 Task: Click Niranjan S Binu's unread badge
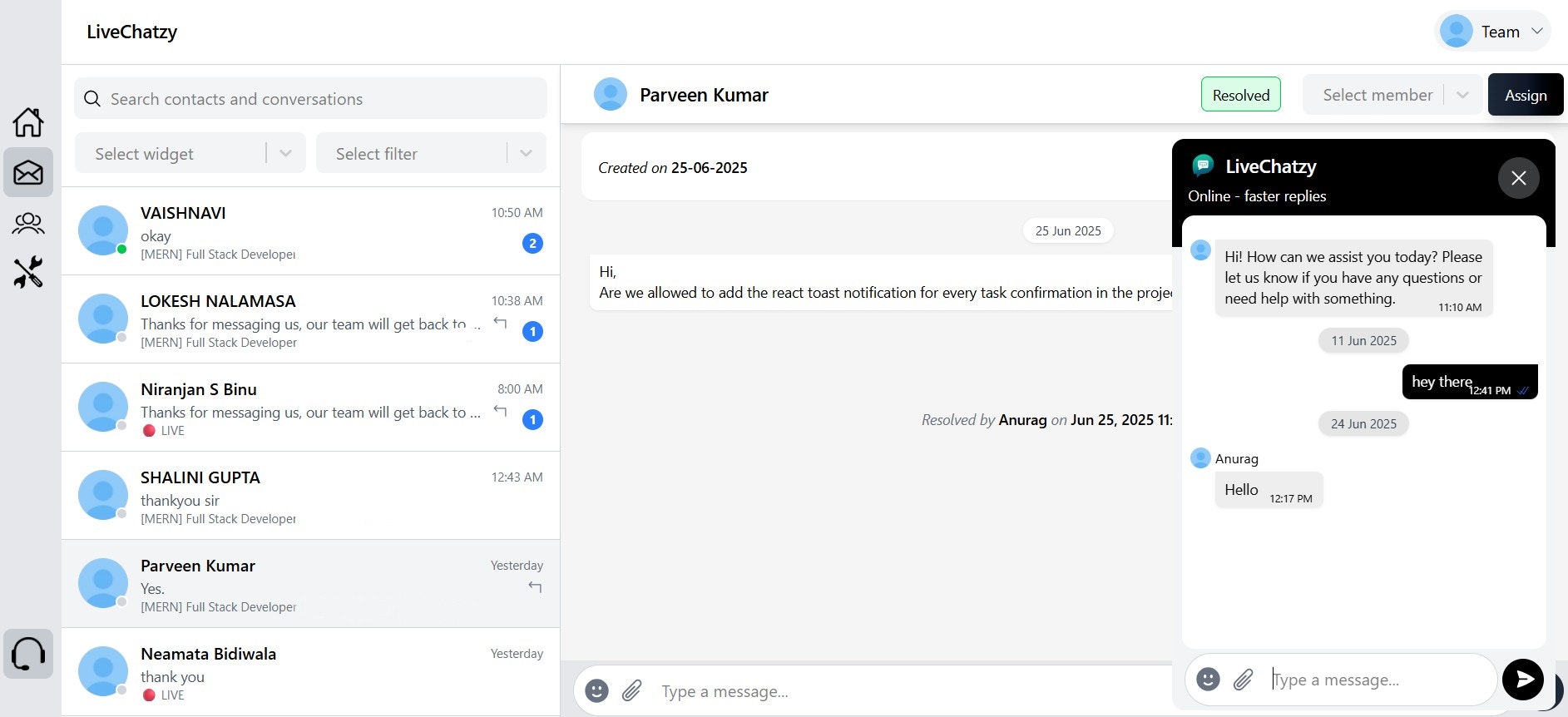[532, 420]
